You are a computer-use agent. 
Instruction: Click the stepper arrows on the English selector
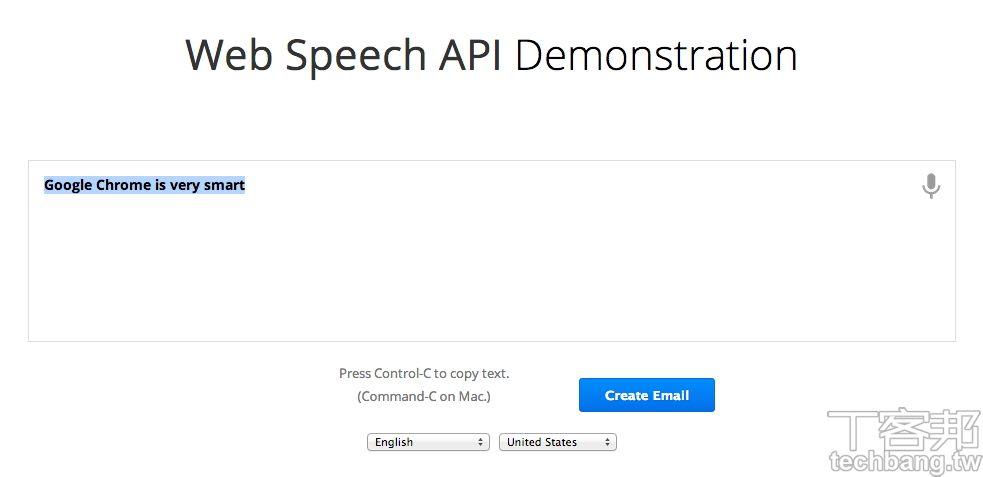[x=481, y=442]
